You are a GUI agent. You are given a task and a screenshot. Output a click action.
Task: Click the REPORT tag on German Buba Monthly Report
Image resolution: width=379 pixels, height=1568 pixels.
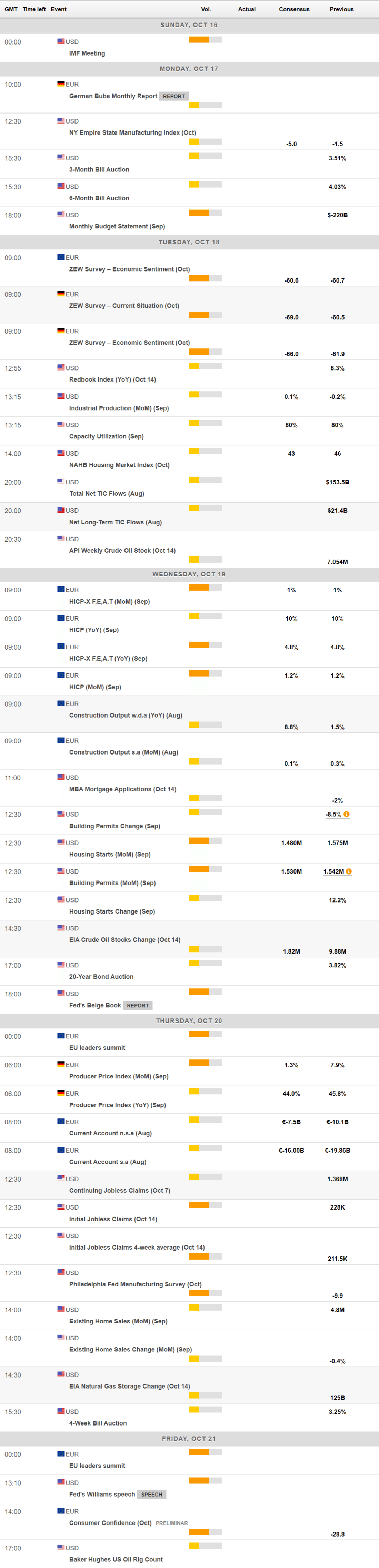pyautogui.click(x=173, y=96)
